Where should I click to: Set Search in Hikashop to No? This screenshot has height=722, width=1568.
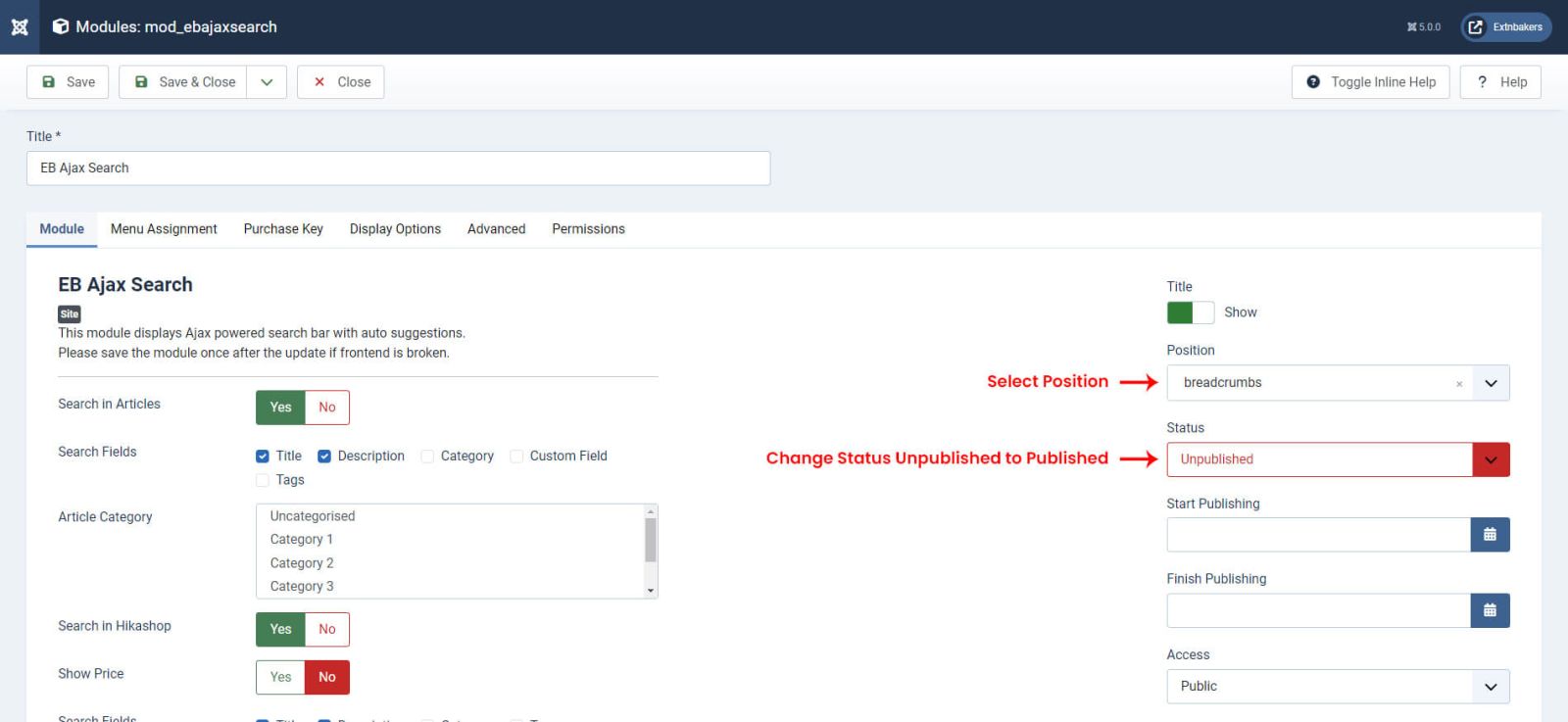(x=327, y=630)
